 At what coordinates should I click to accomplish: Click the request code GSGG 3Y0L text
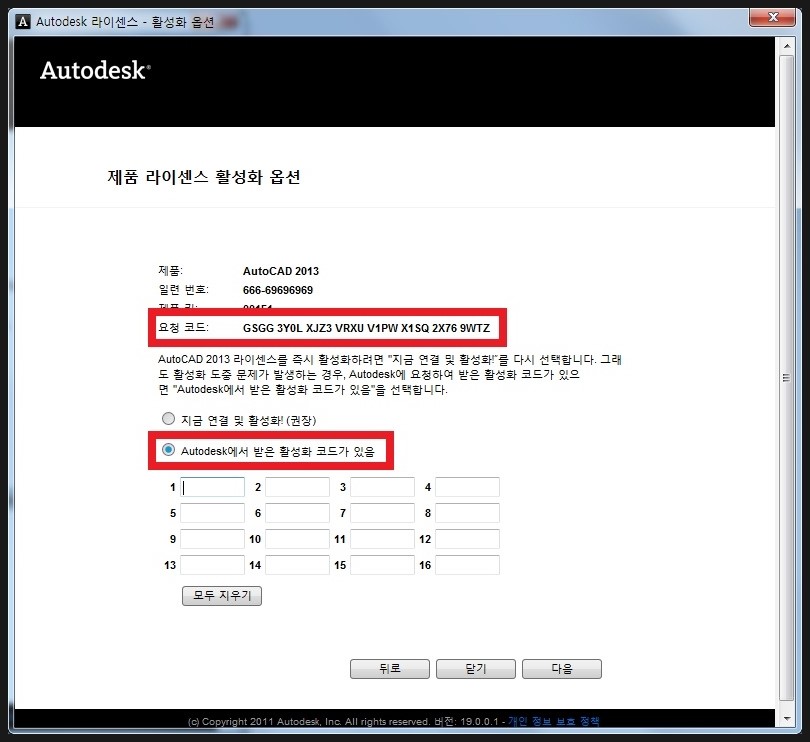pos(366,328)
